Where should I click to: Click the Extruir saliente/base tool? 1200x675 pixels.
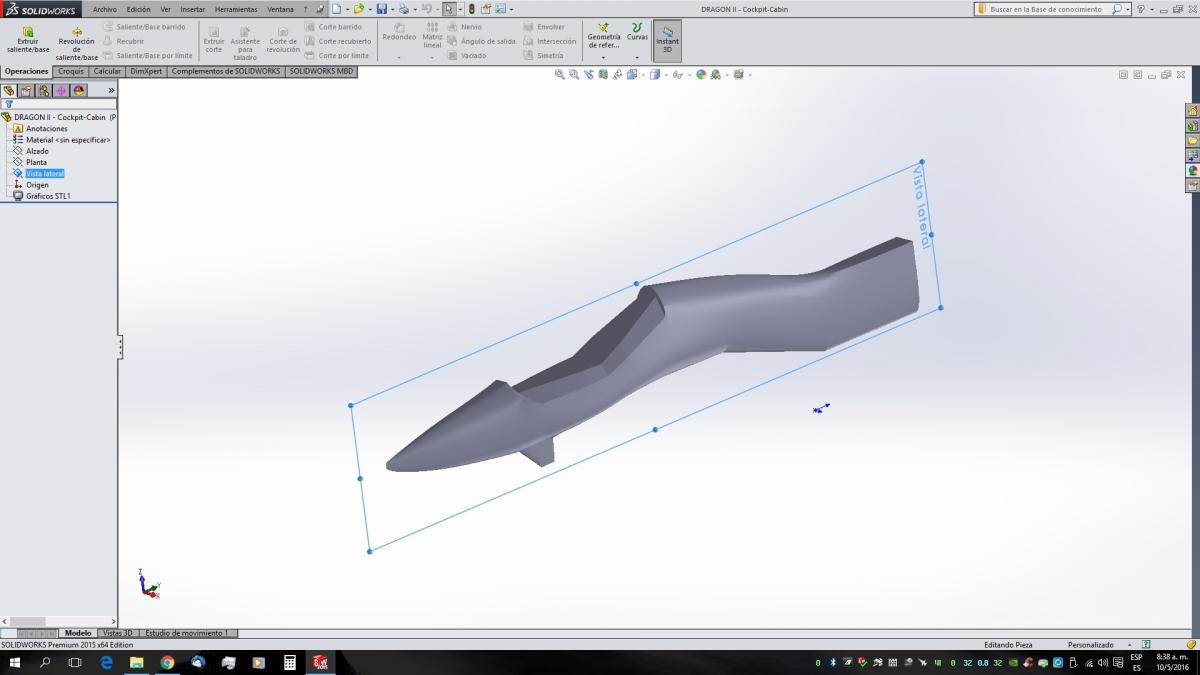click(27, 39)
